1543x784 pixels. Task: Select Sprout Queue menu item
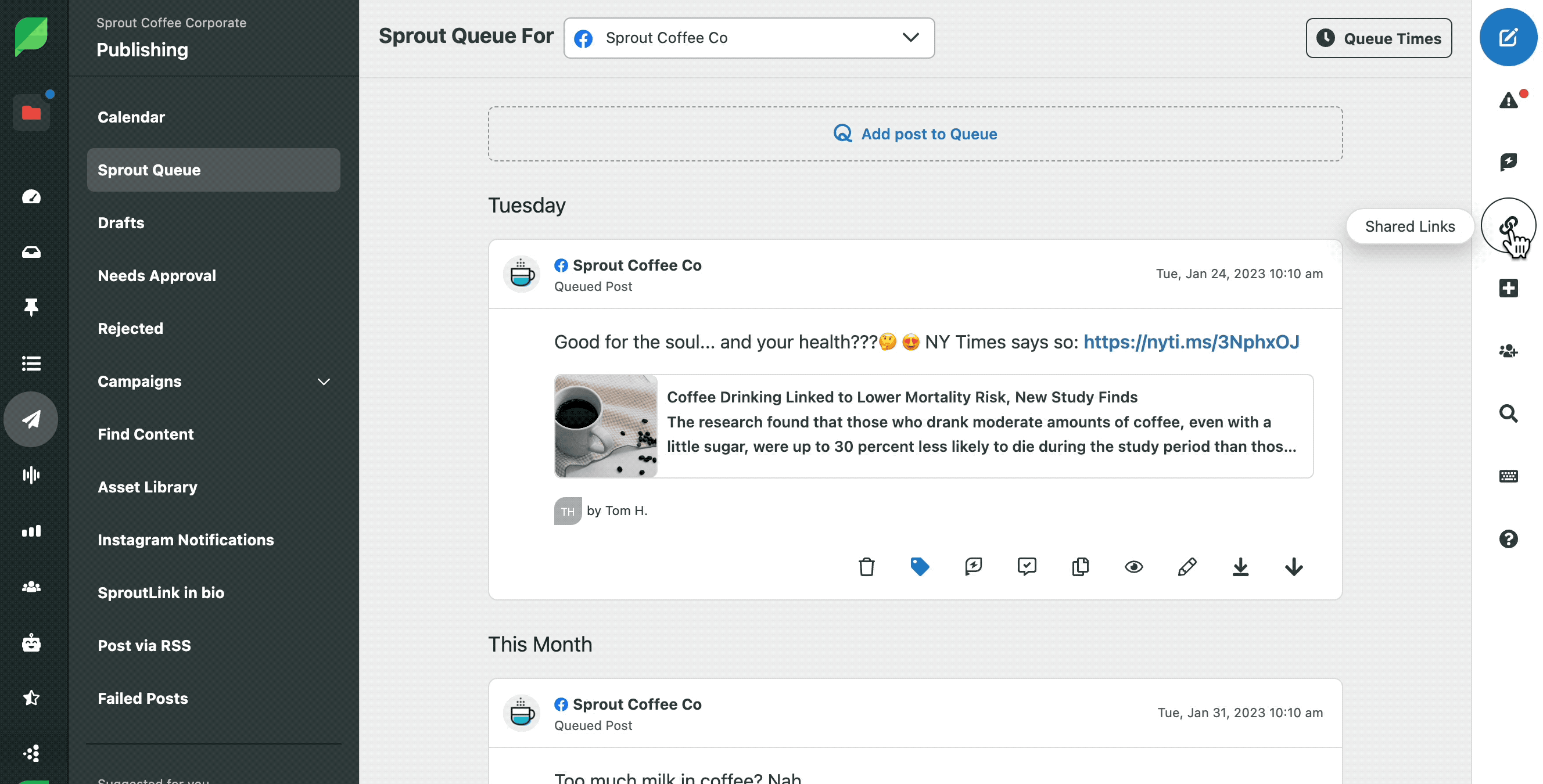pos(213,170)
